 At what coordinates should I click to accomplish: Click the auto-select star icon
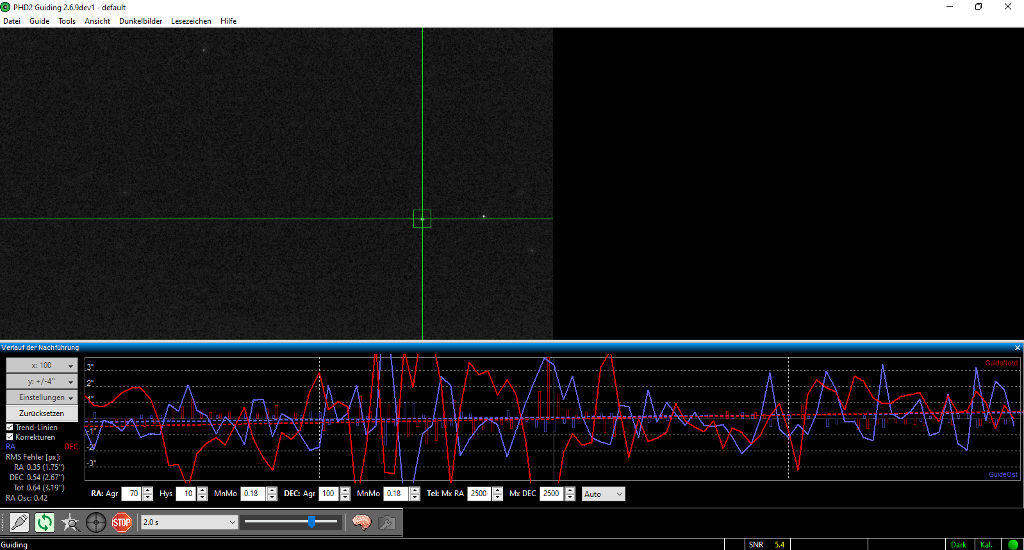click(70, 522)
